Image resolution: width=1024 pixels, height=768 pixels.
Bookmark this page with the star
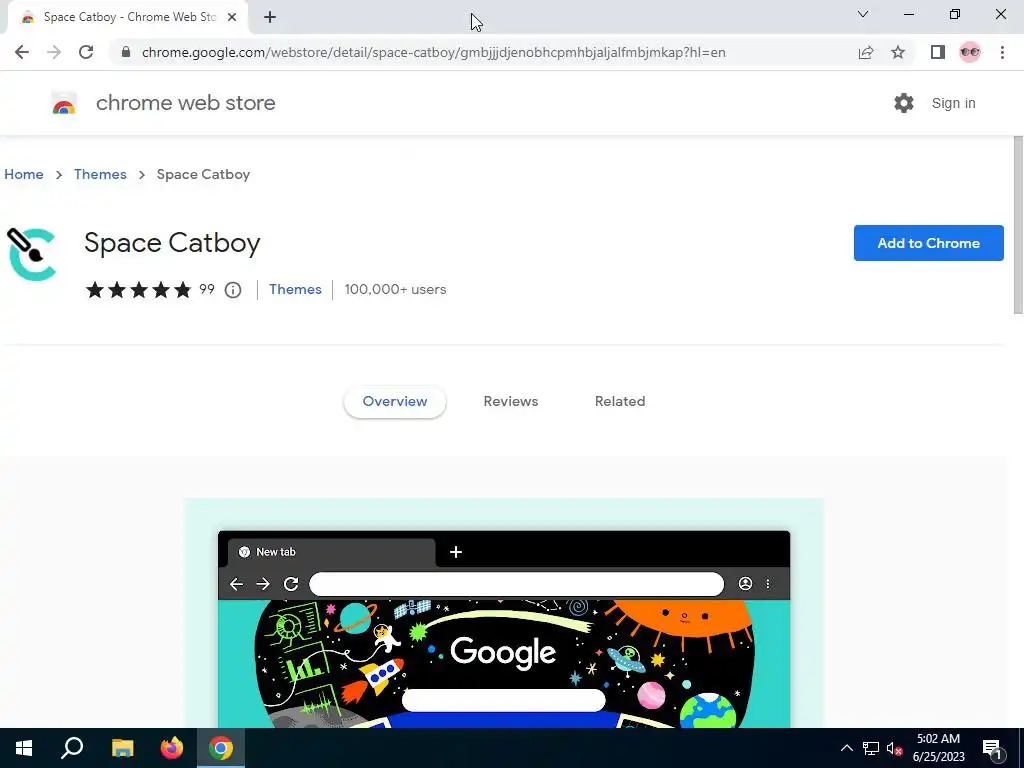tap(898, 52)
